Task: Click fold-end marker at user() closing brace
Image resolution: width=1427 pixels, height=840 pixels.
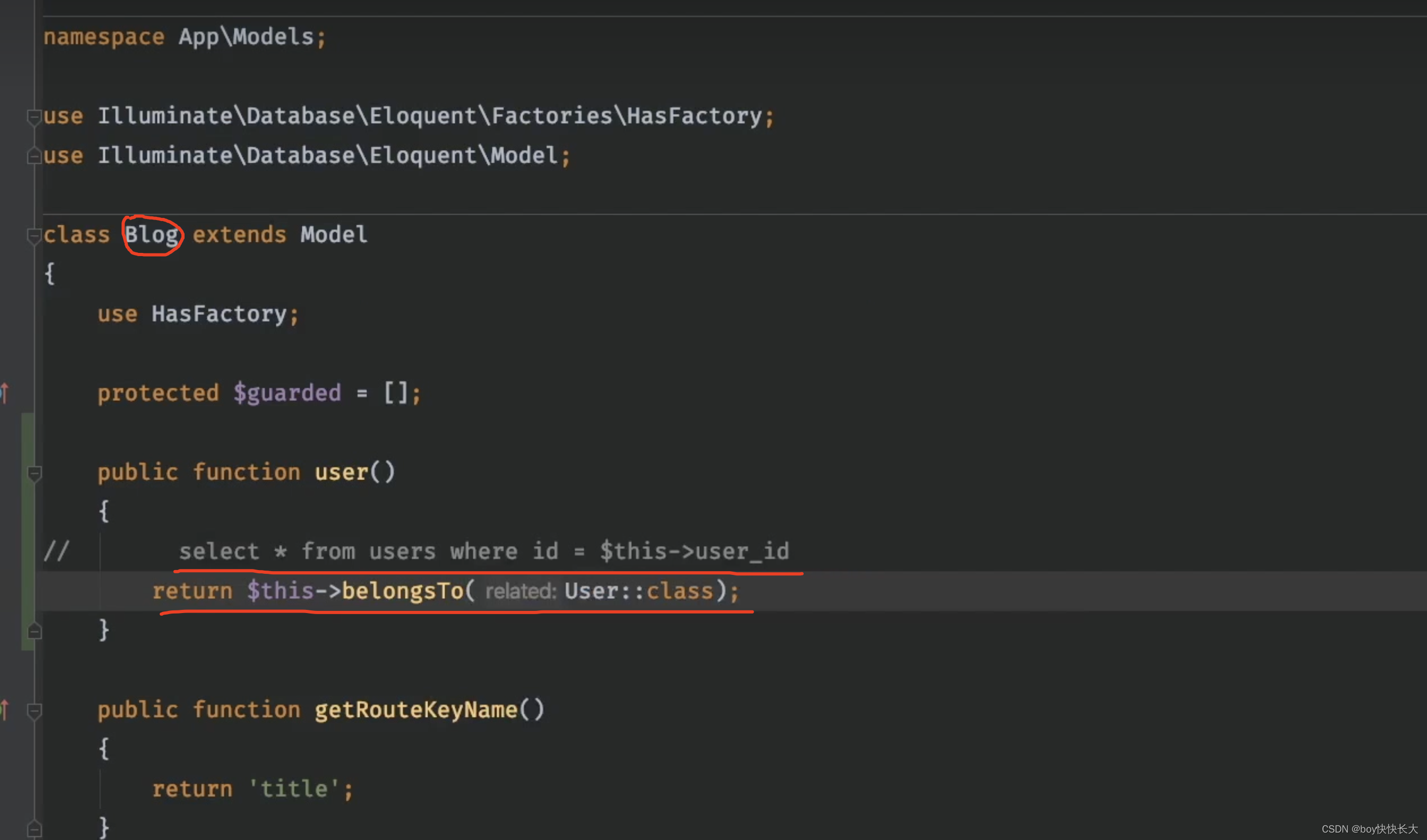Action: (x=34, y=631)
